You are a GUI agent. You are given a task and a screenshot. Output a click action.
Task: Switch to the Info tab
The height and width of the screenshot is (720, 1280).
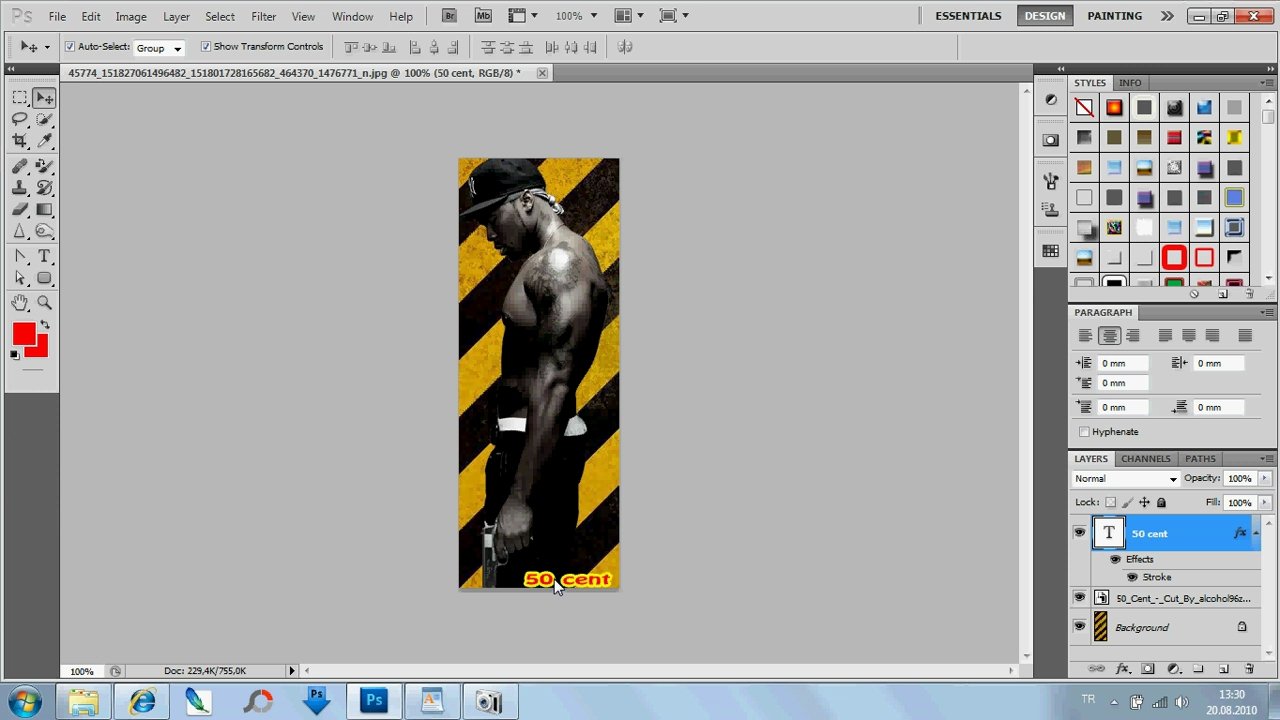click(1130, 83)
